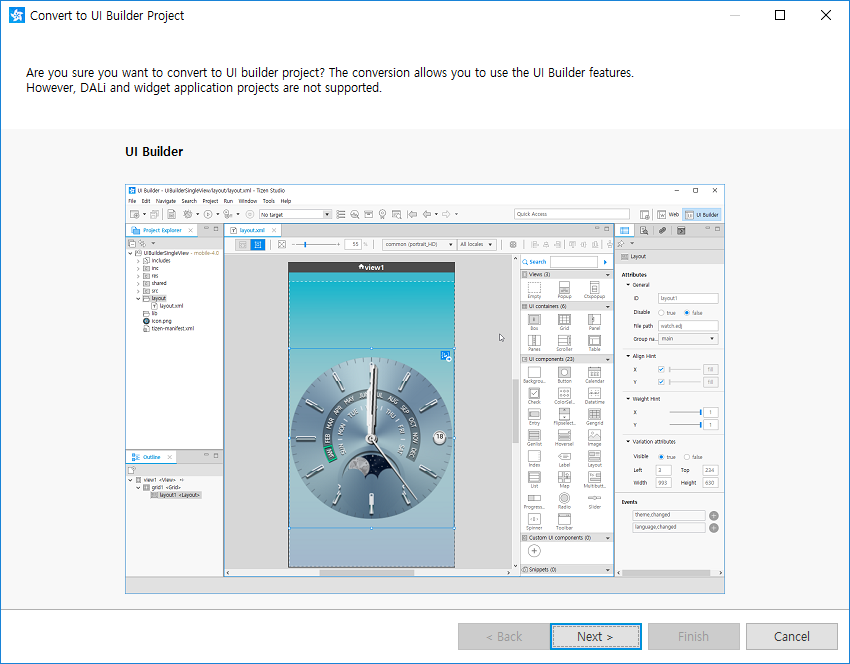Pick the Calendar component icon
The width and height of the screenshot is (850, 664).
point(594,373)
